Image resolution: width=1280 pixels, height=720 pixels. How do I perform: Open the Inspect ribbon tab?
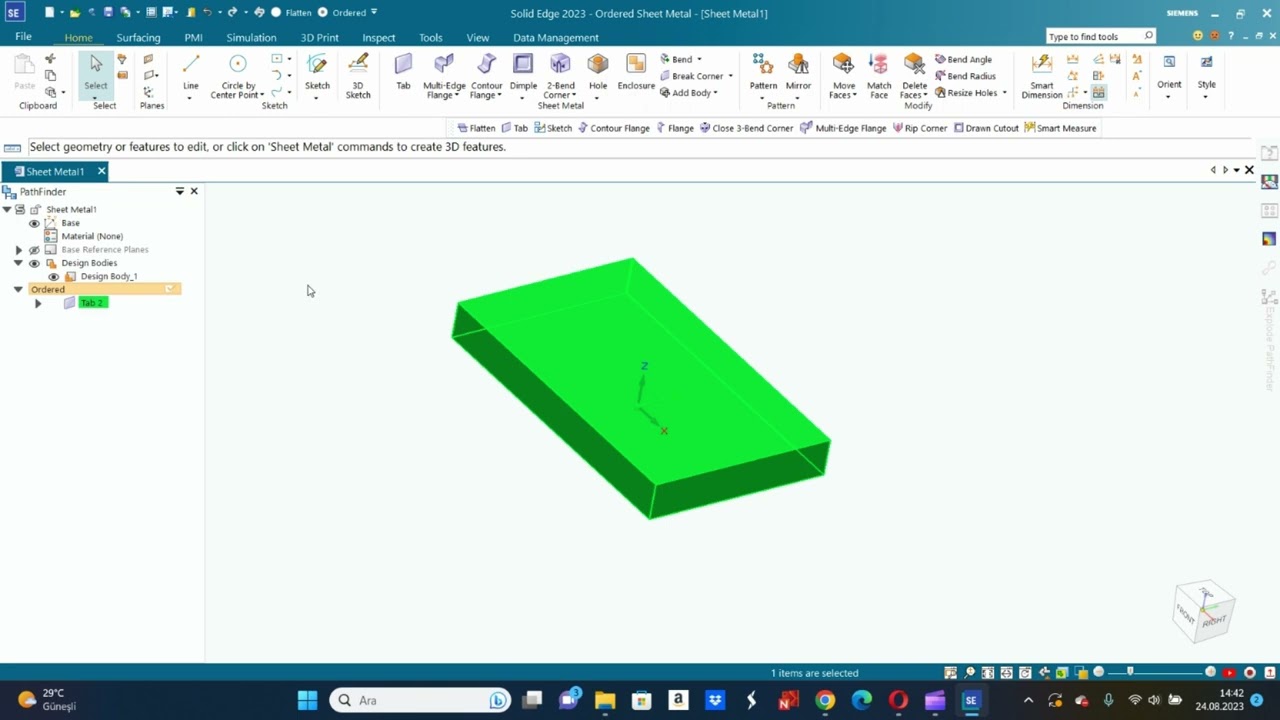point(379,38)
